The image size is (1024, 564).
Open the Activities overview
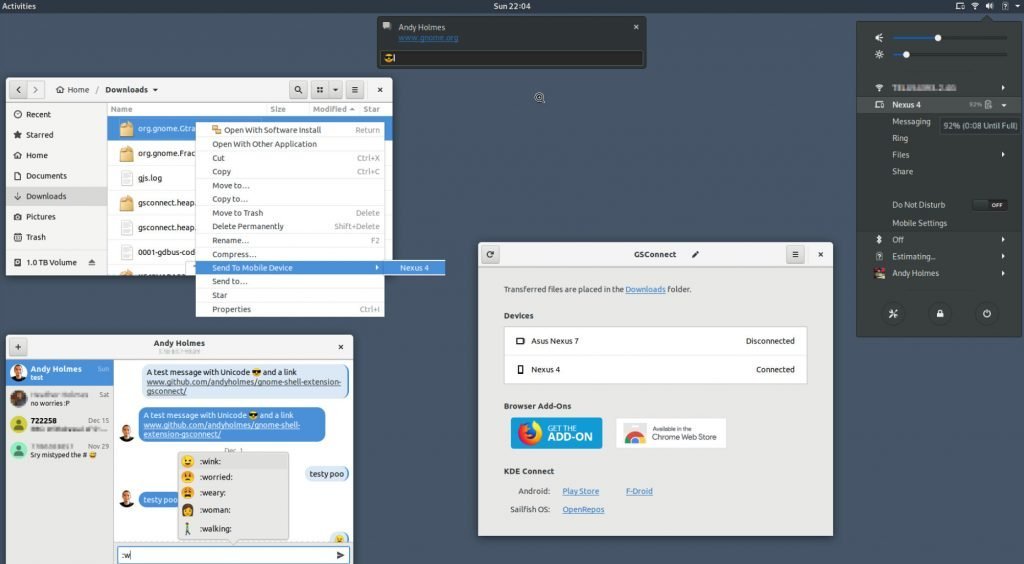tap(19, 6)
